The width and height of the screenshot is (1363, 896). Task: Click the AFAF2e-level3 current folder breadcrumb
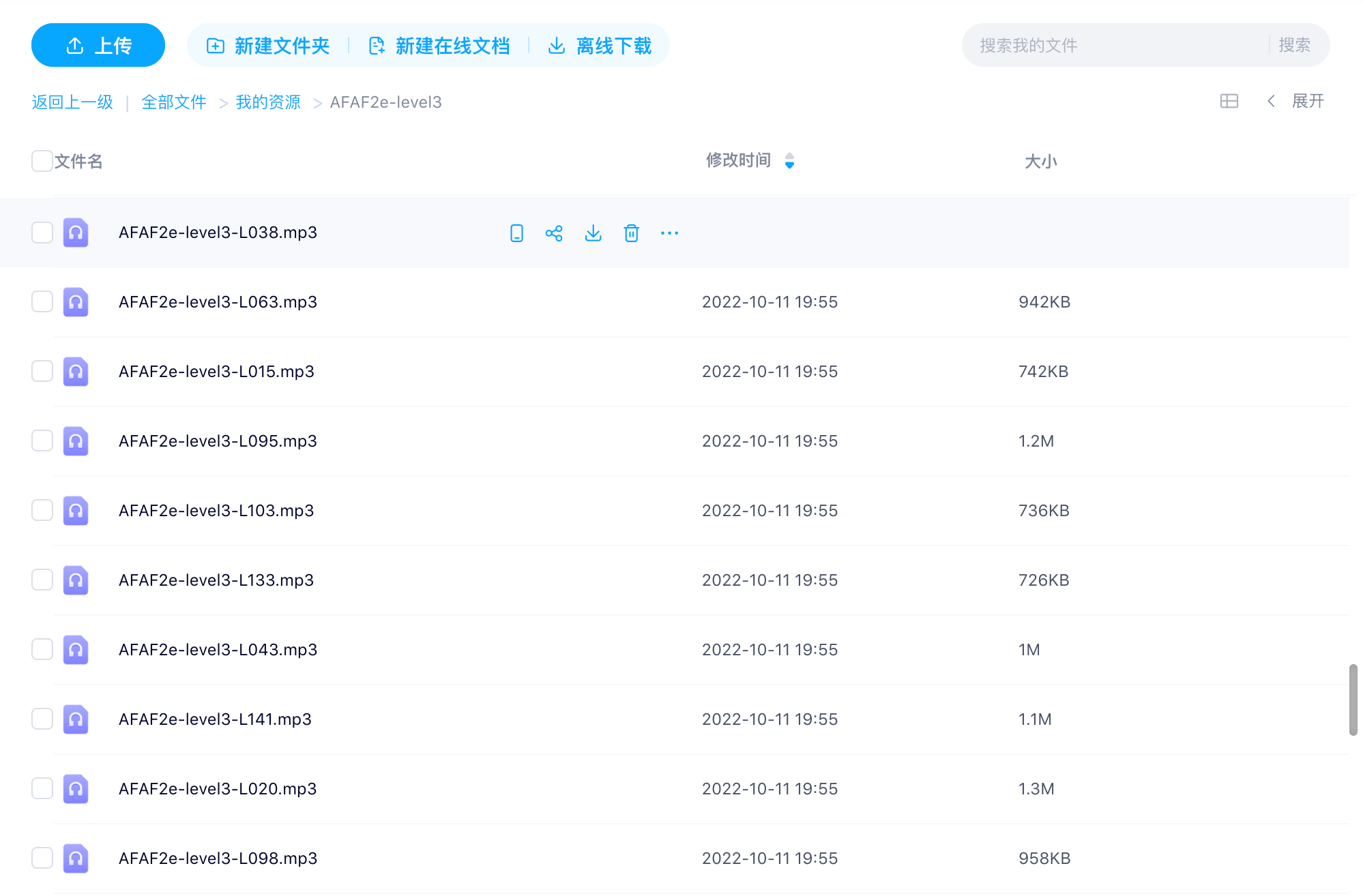386,102
